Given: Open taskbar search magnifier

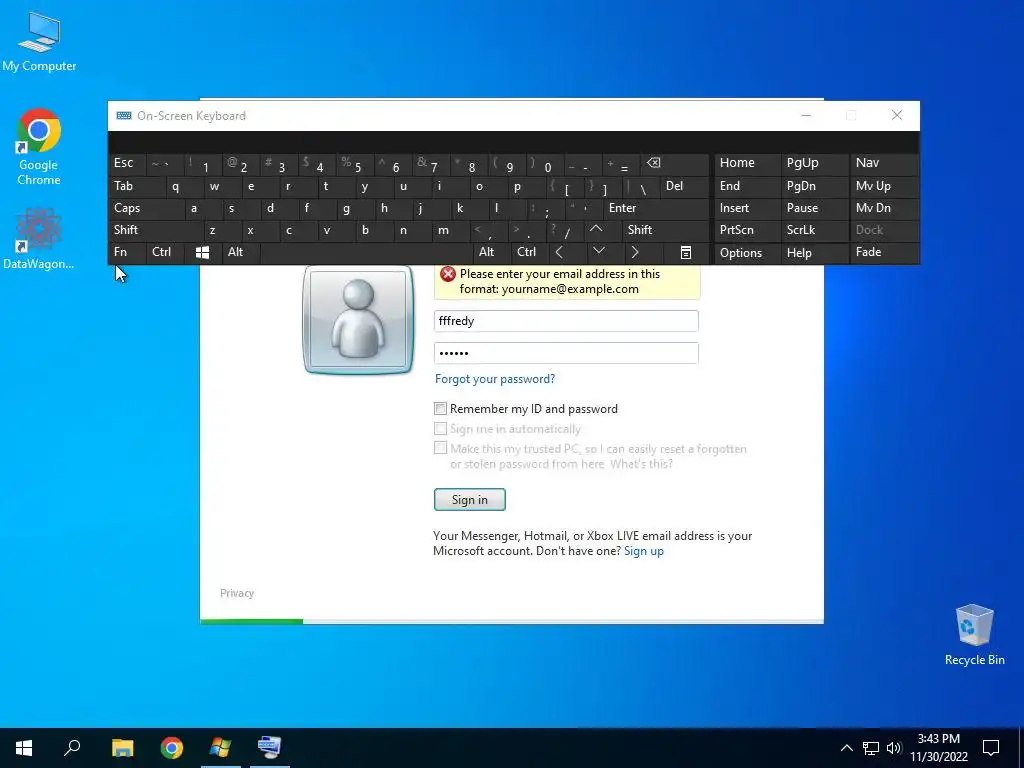Looking at the screenshot, I should (x=72, y=748).
